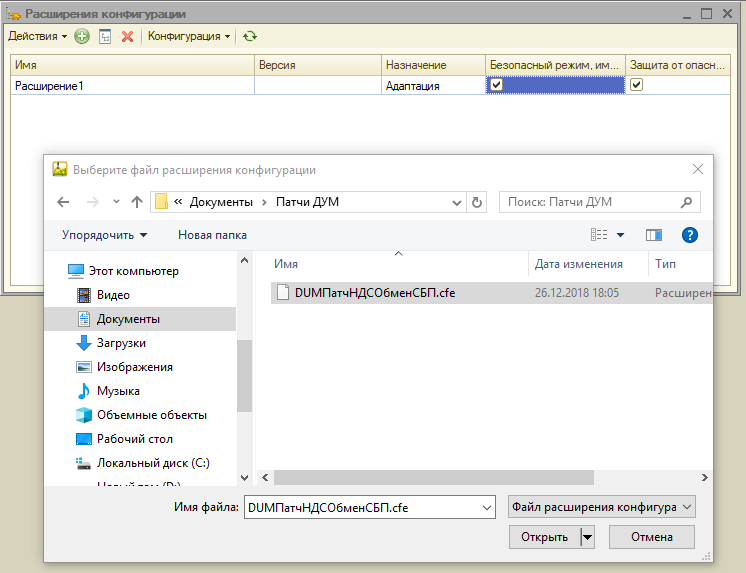Open the Упорядочить dropdown menu

click(x=105, y=235)
